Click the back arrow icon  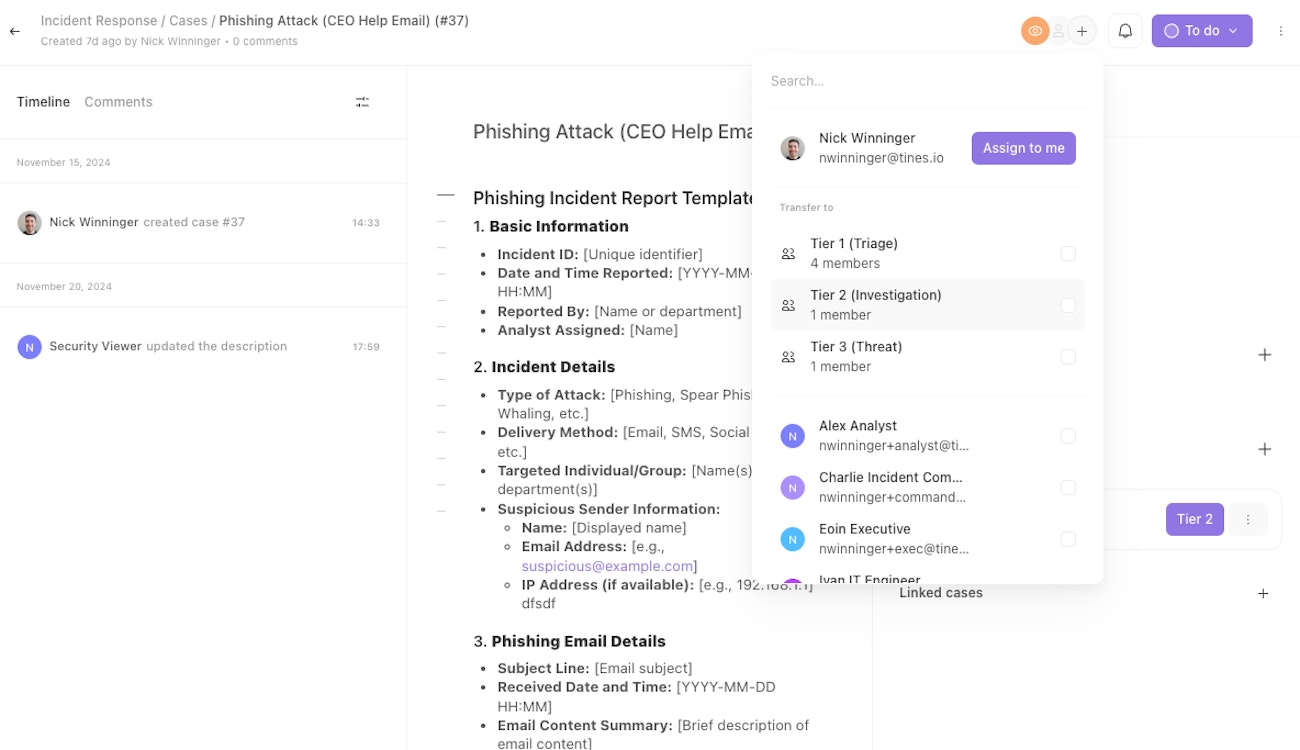(x=15, y=31)
